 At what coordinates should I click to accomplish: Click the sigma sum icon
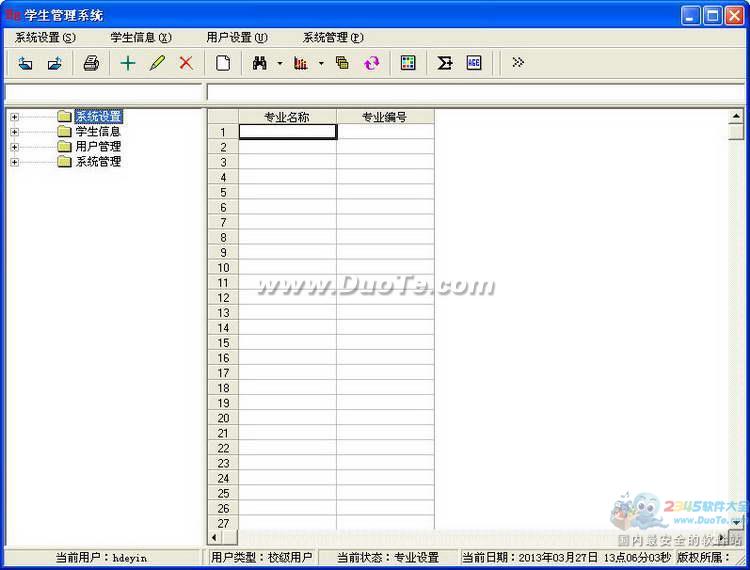(444, 63)
